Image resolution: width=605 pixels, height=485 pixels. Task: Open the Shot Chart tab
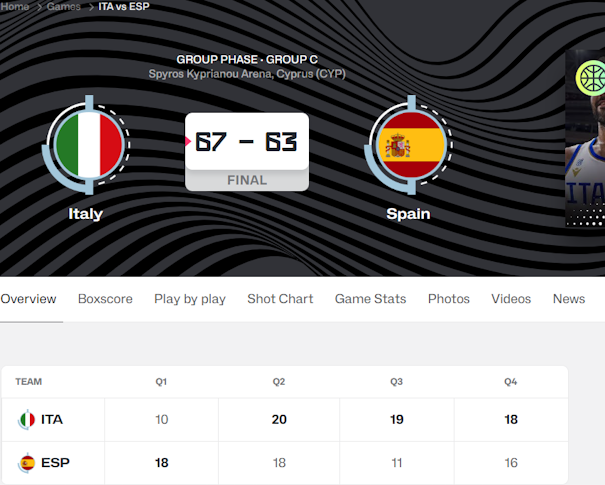[x=280, y=299]
